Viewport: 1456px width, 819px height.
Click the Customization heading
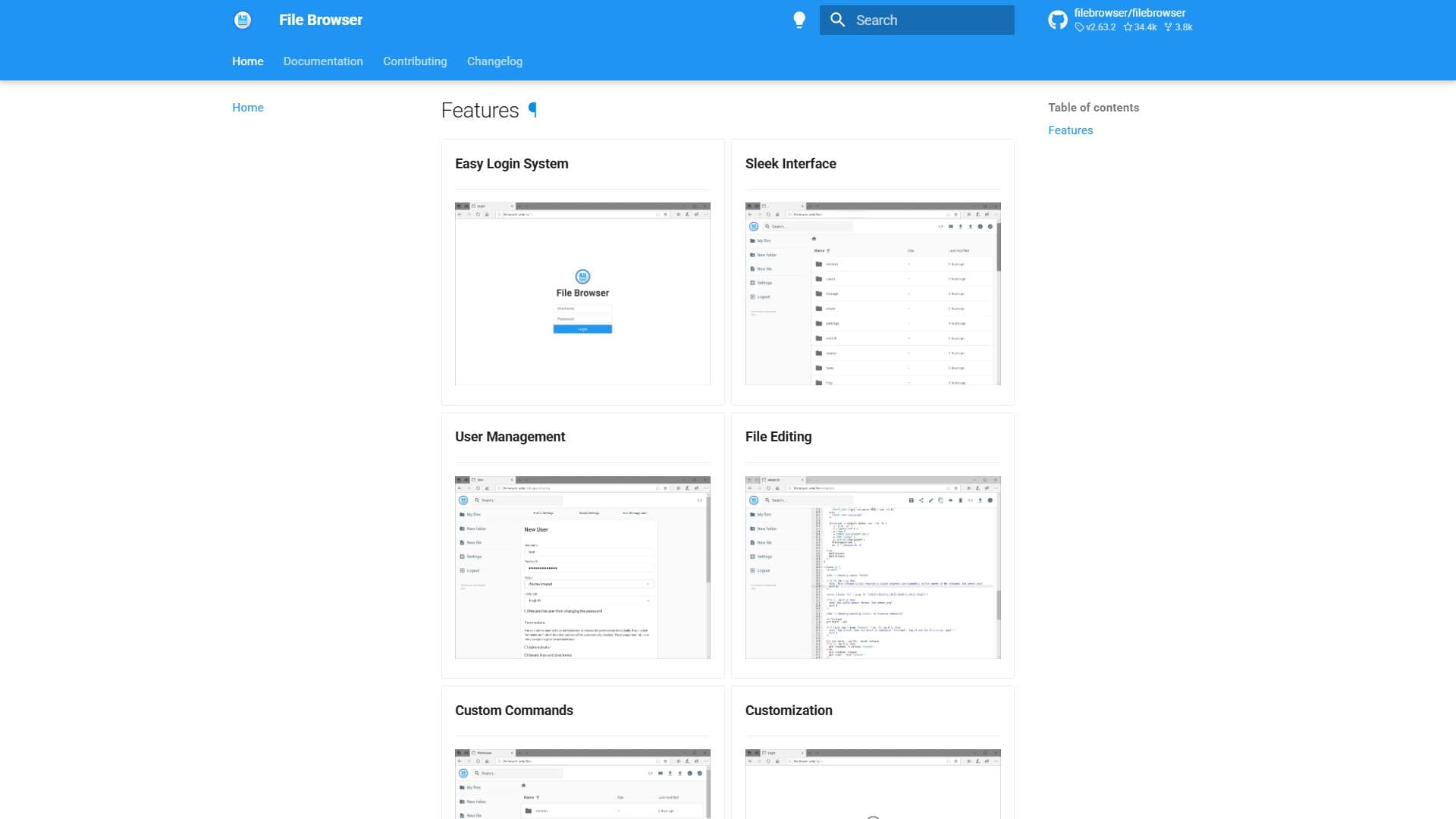click(x=789, y=711)
